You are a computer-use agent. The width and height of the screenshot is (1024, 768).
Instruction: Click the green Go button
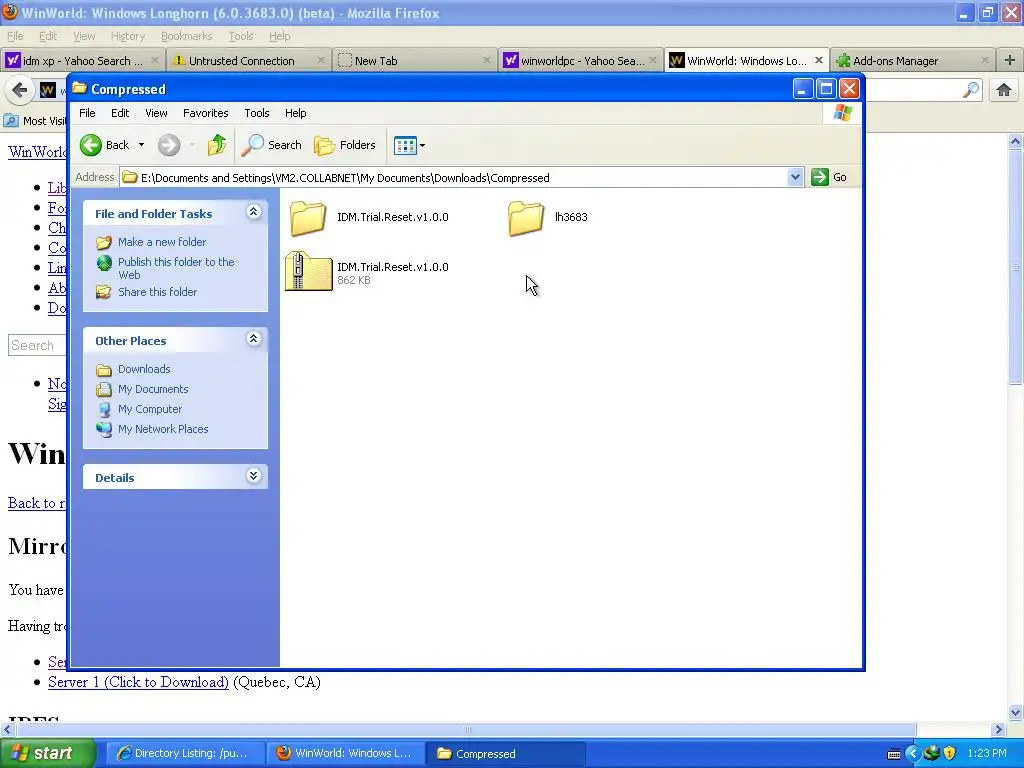click(829, 177)
